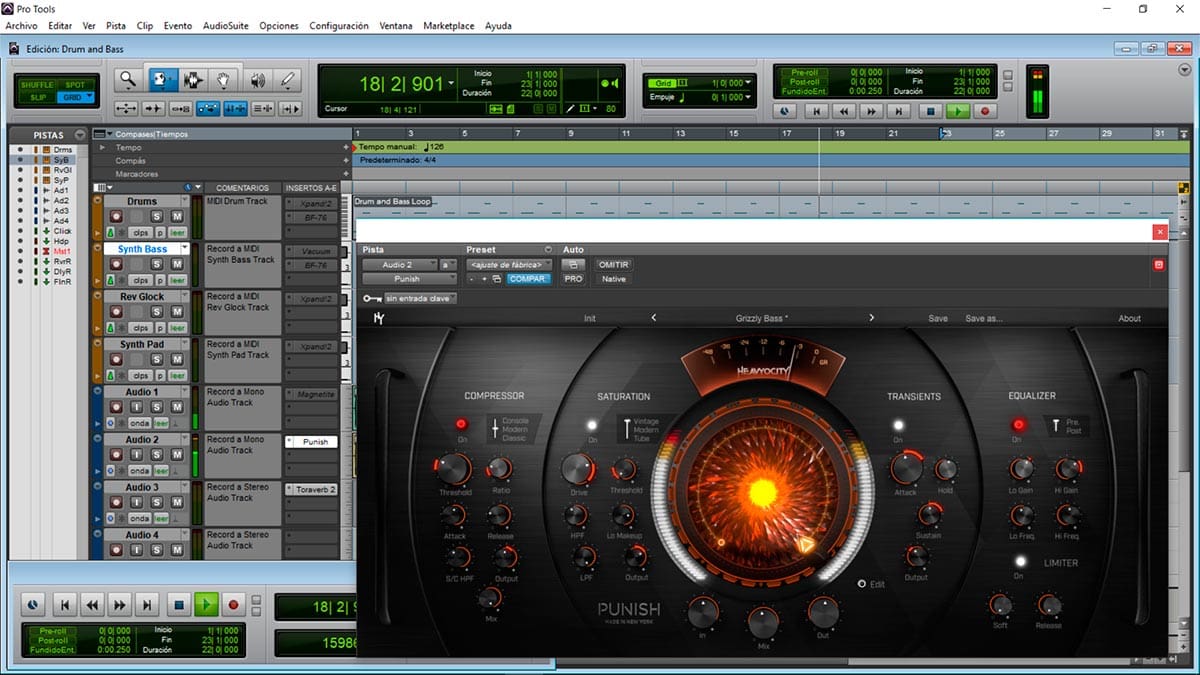Toggle Link Timeline and Edit Selection button

[x=235, y=108]
